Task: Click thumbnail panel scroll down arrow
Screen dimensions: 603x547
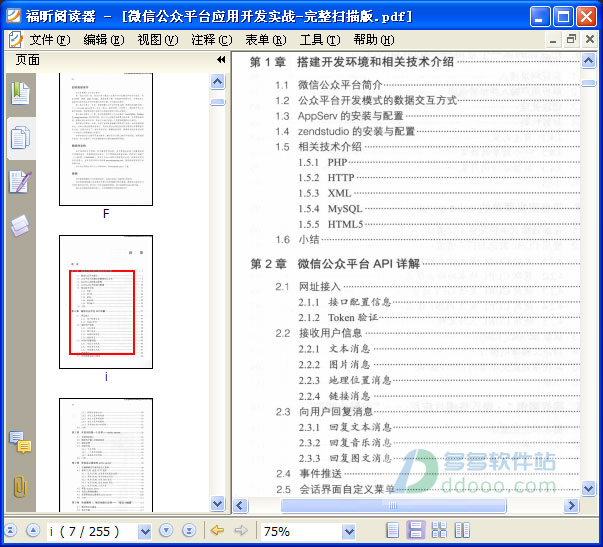Action: click(218, 503)
